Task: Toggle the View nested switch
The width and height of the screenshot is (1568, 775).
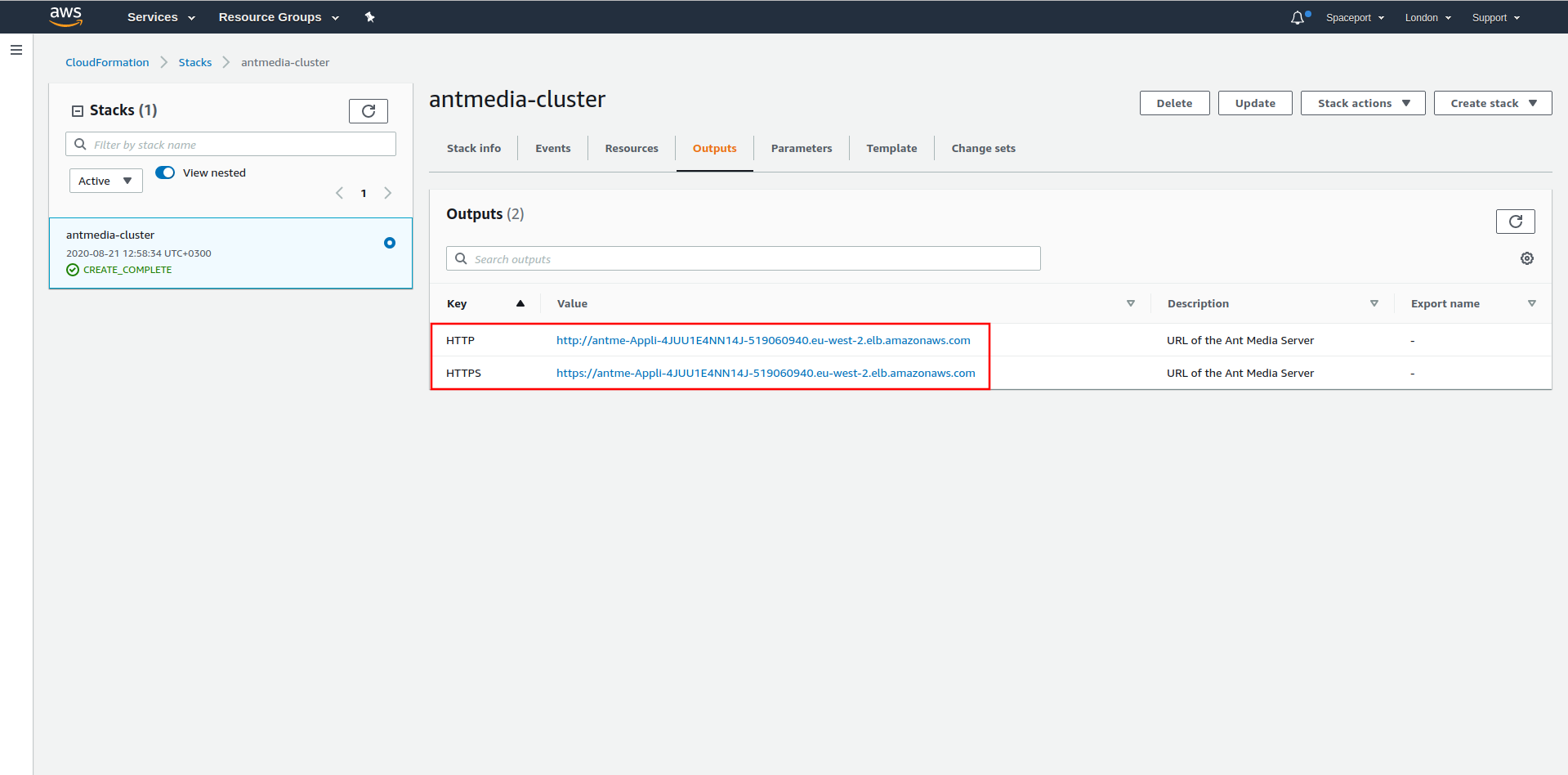Action: pos(165,172)
